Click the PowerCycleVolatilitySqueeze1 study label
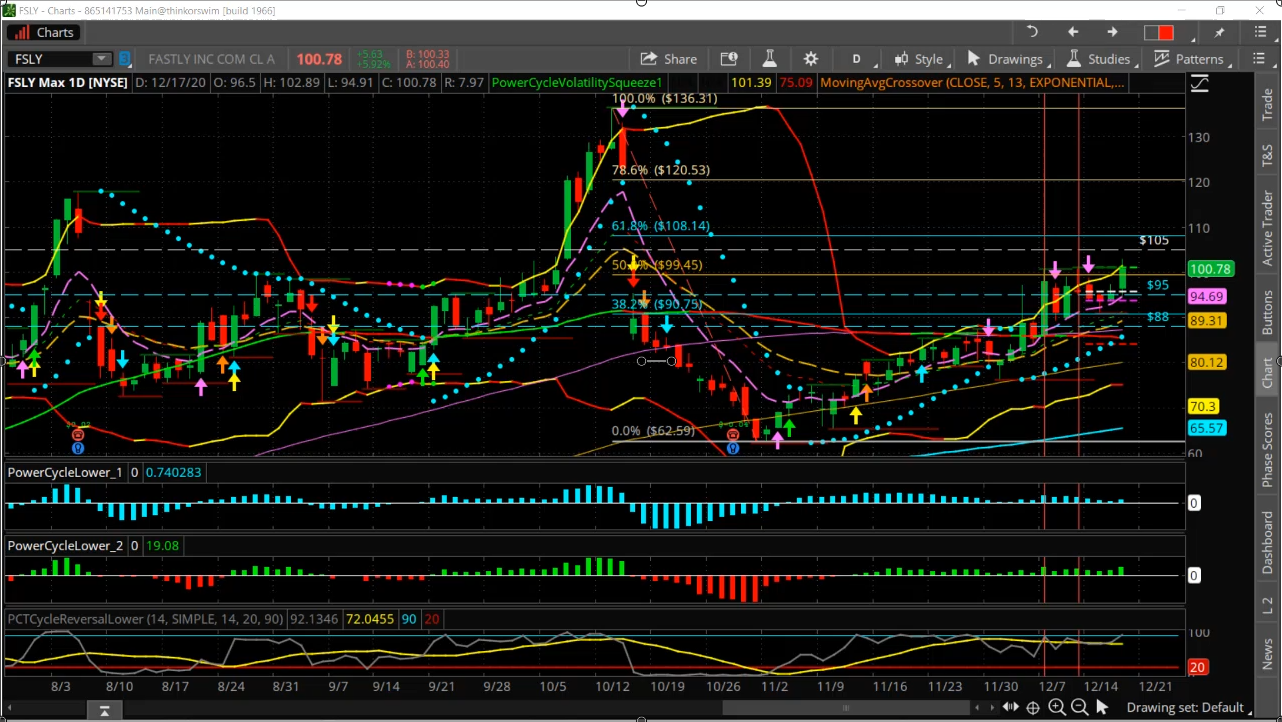The width and height of the screenshot is (1282, 722). pos(577,83)
